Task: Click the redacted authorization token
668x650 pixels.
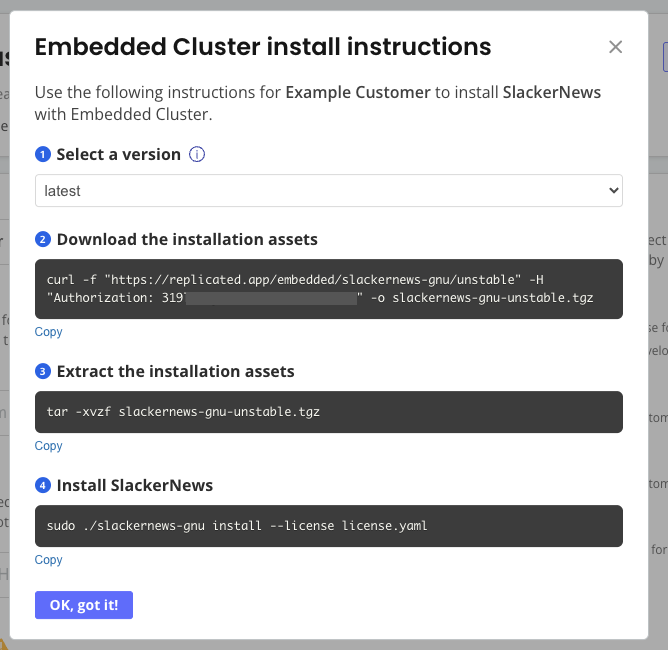Action: [271, 298]
